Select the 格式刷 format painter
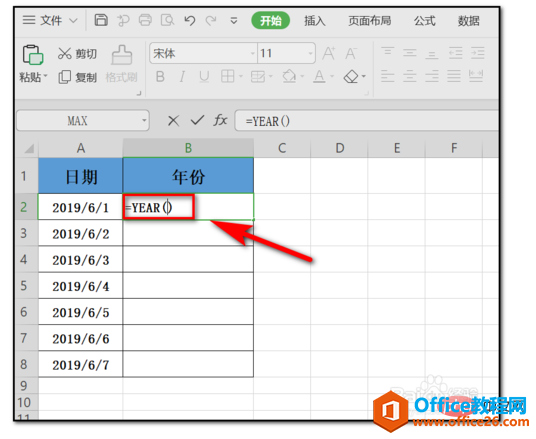 (121, 64)
